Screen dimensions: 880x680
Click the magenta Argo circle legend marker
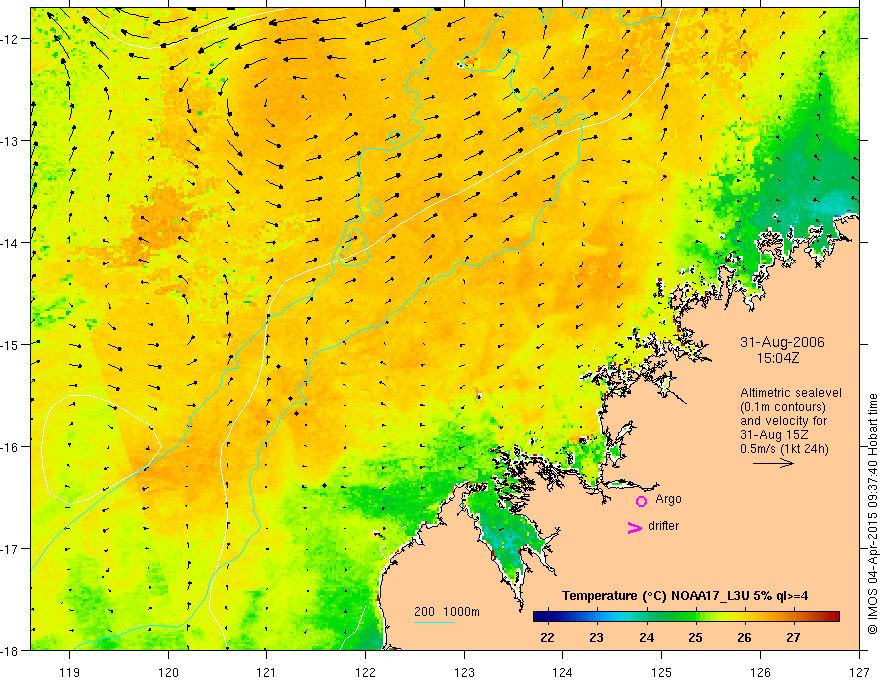(641, 501)
